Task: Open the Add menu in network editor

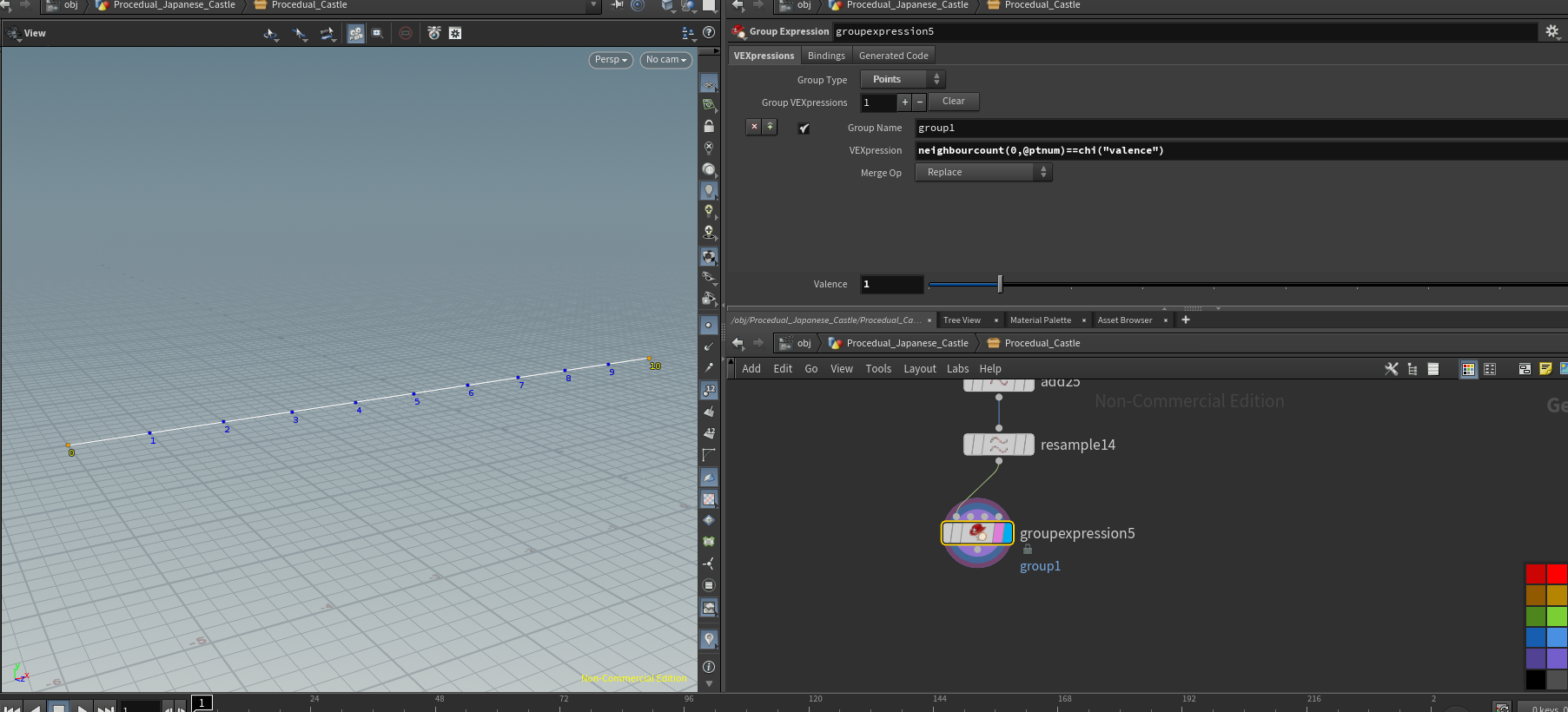Action: 751,369
